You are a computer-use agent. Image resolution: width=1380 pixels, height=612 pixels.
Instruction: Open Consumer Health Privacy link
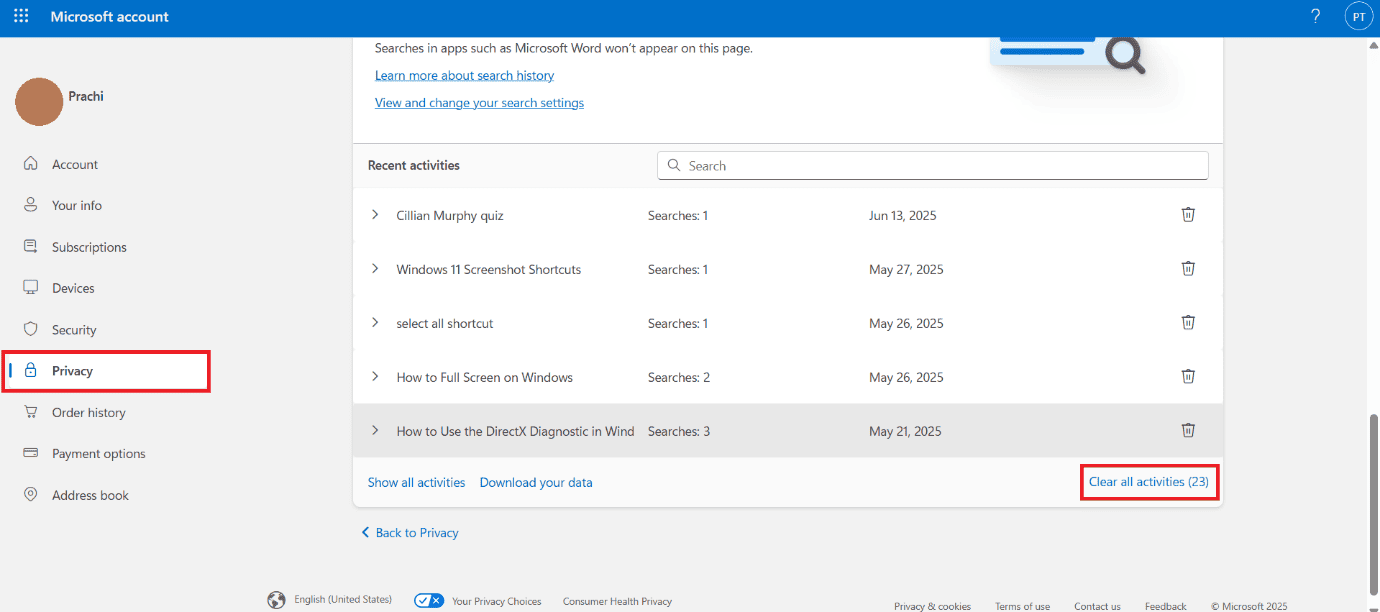[x=617, y=602]
